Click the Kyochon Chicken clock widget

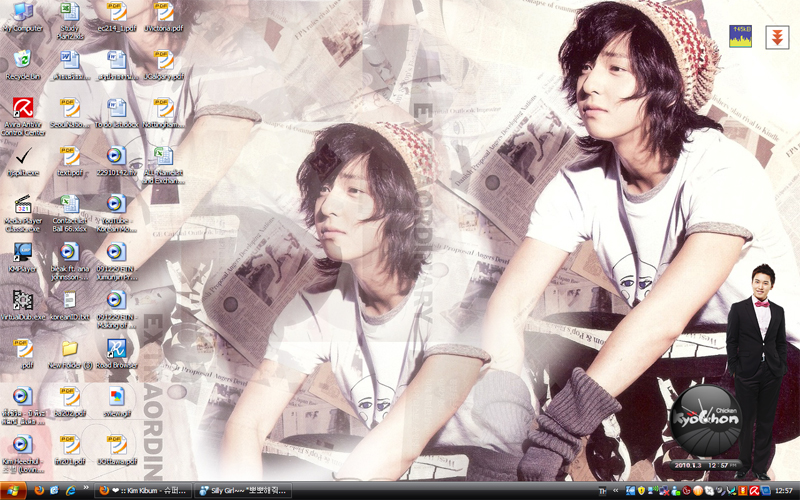point(706,420)
